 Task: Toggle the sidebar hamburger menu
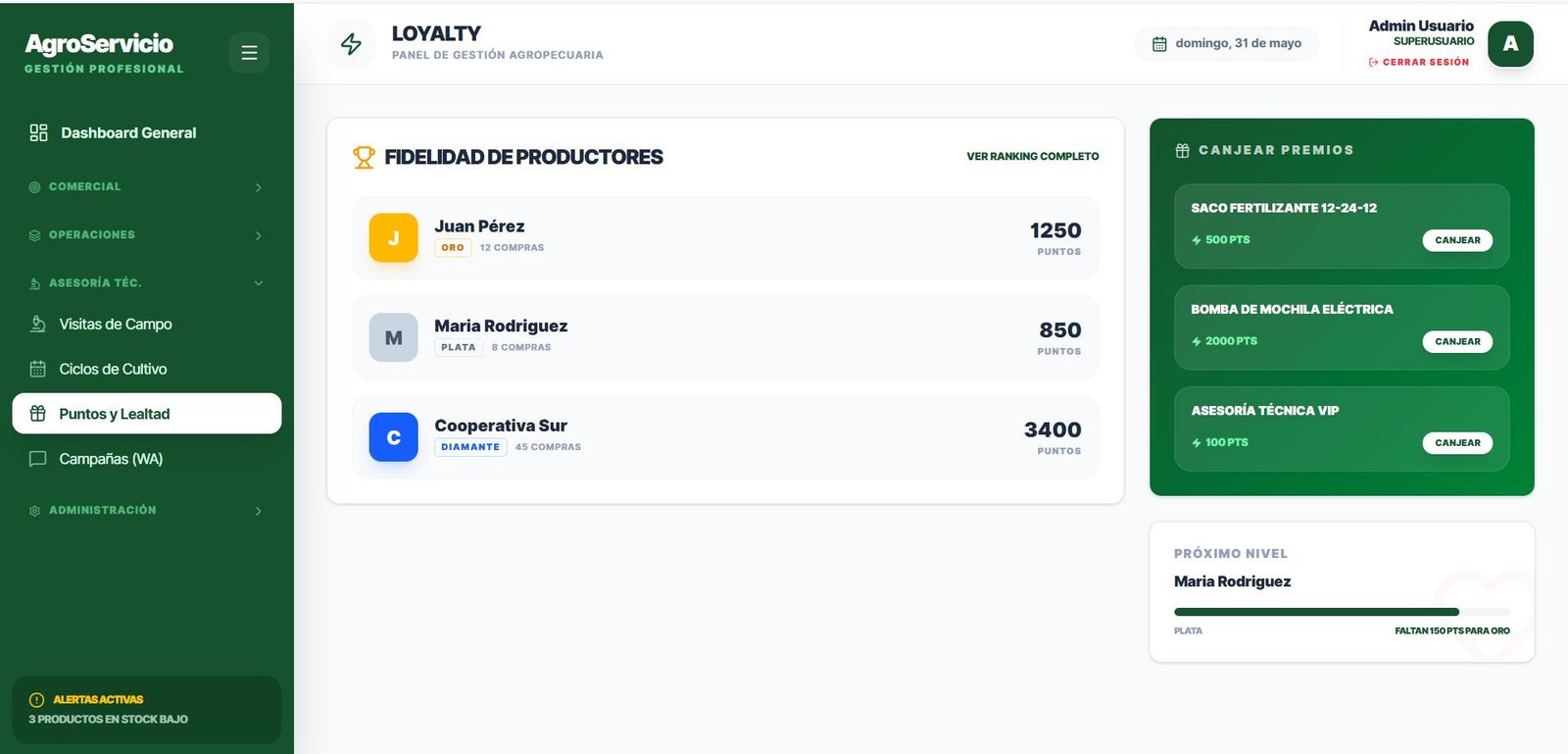(x=249, y=53)
